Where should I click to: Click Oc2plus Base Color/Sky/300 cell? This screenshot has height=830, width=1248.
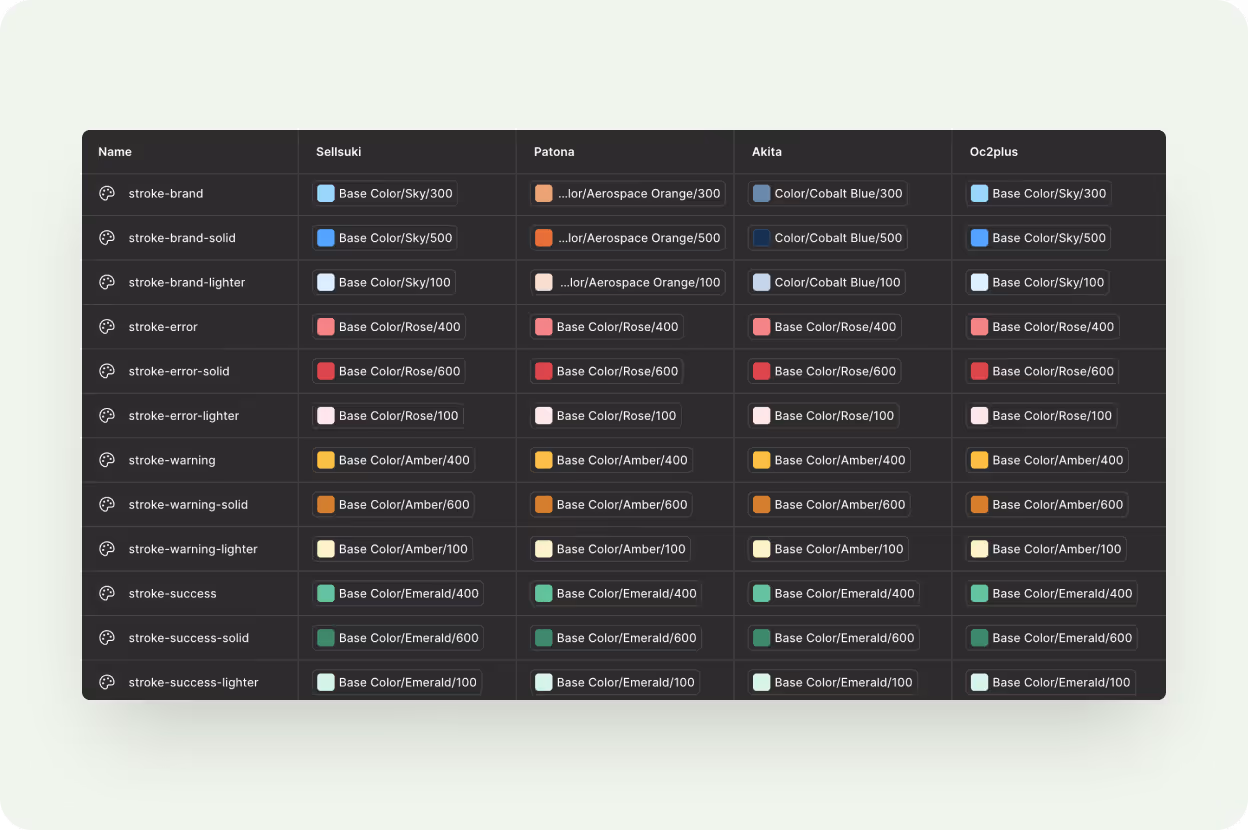pos(1039,193)
